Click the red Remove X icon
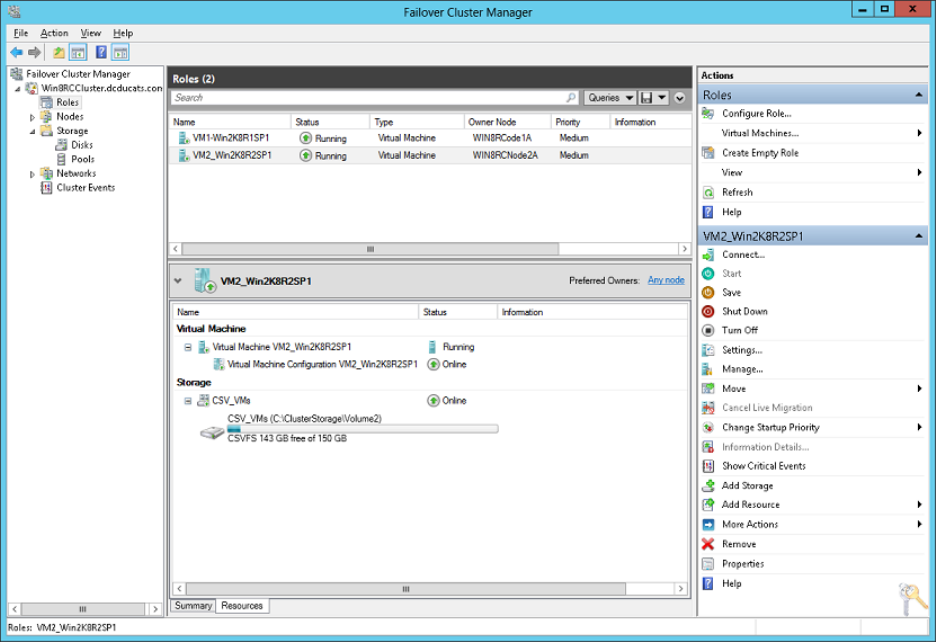 [708, 544]
